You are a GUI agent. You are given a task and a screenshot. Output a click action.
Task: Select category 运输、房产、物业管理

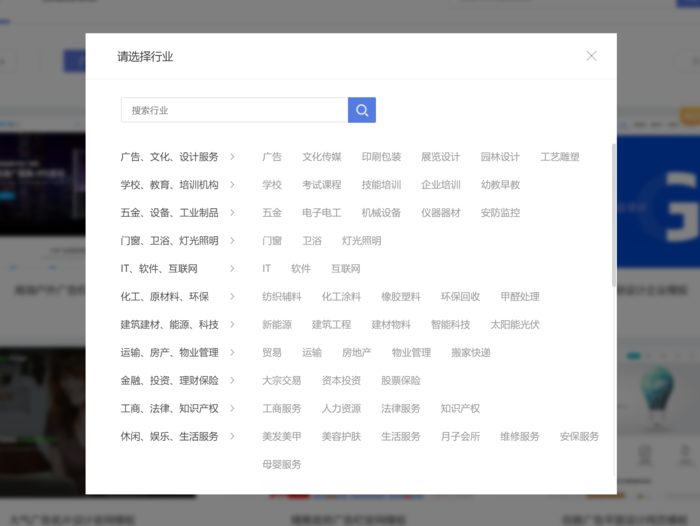[x=170, y=352]
